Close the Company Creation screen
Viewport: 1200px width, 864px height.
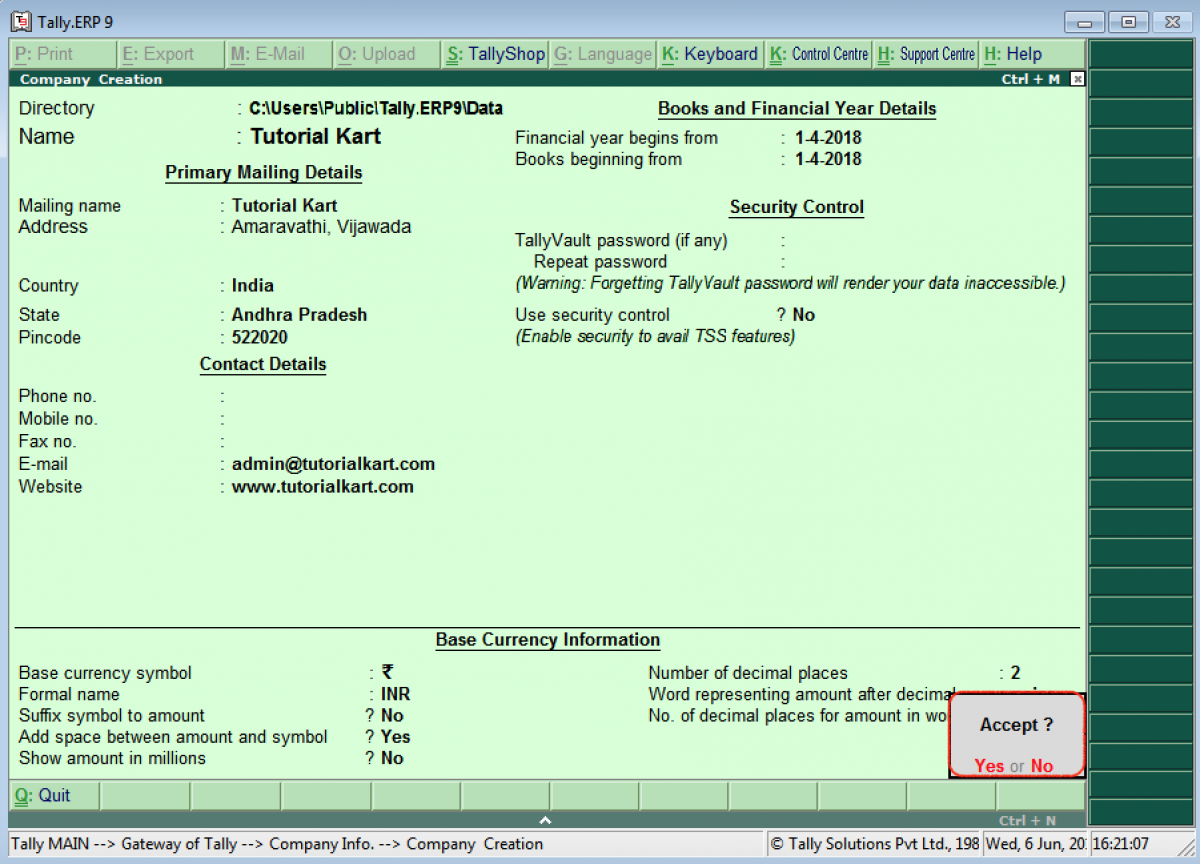[x=1077, y=78]
